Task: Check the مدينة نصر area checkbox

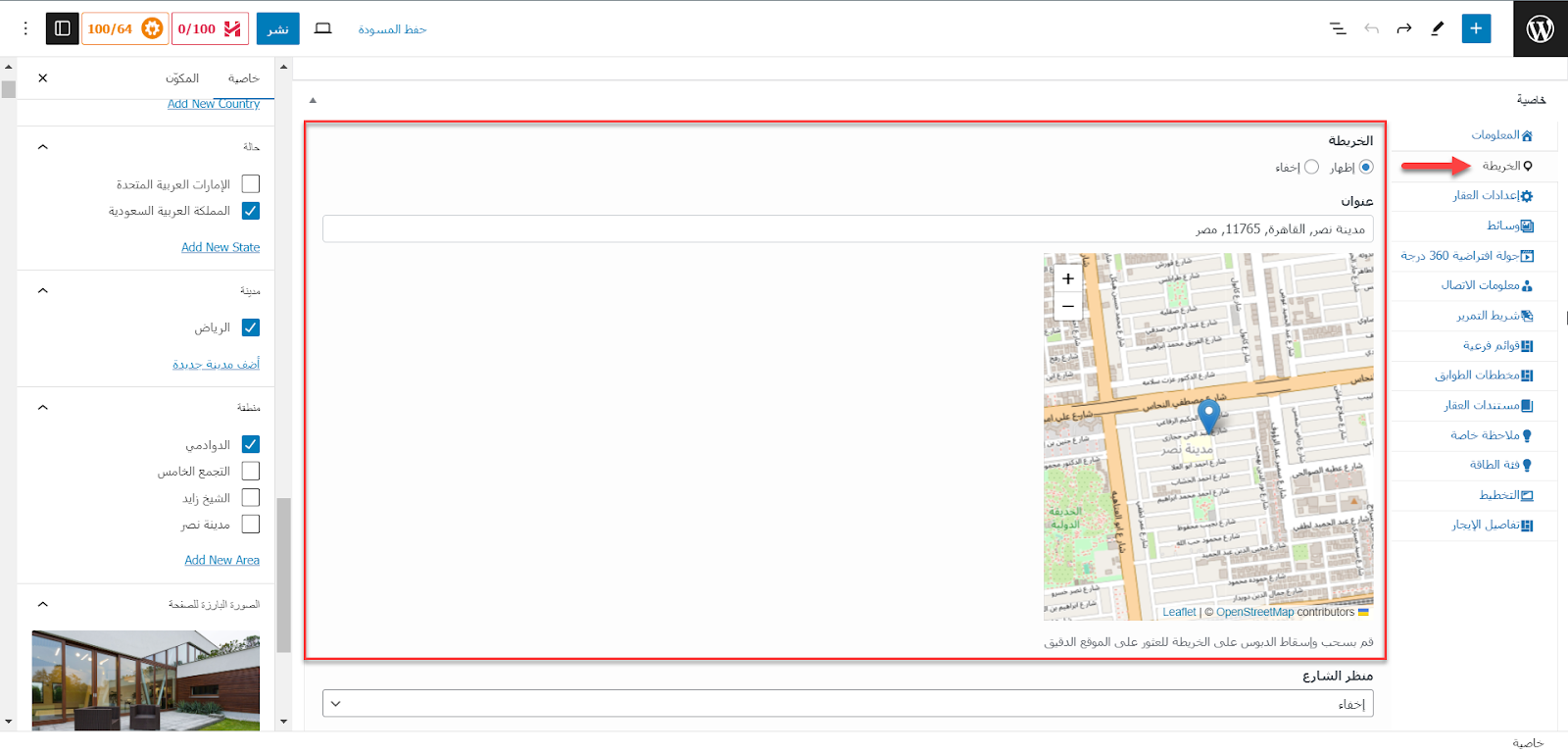Action: [251, 525]
